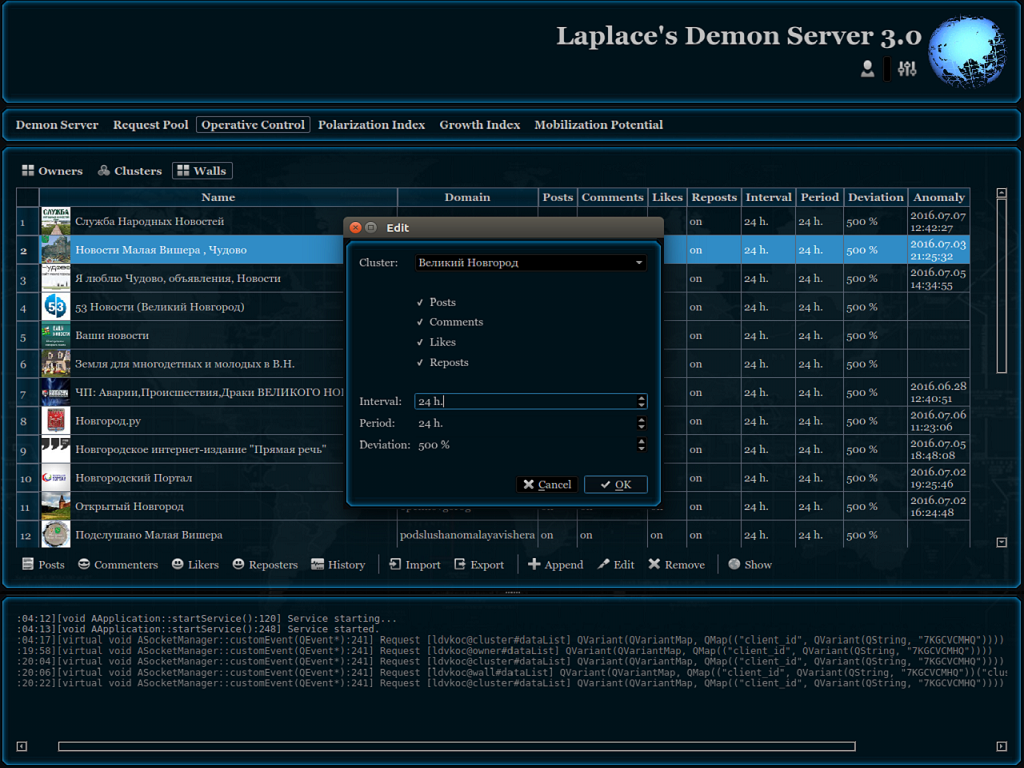Image resolution: width=1024 pixels, height=768 pixels.
Task: Toggle the Reposts checkbox
Action: (x=421, y=362)
